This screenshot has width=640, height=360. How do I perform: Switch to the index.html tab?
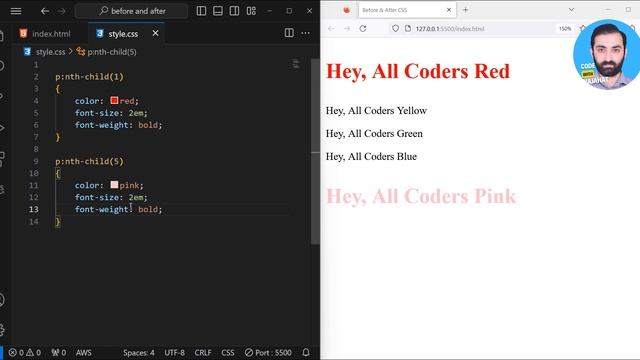45,33
